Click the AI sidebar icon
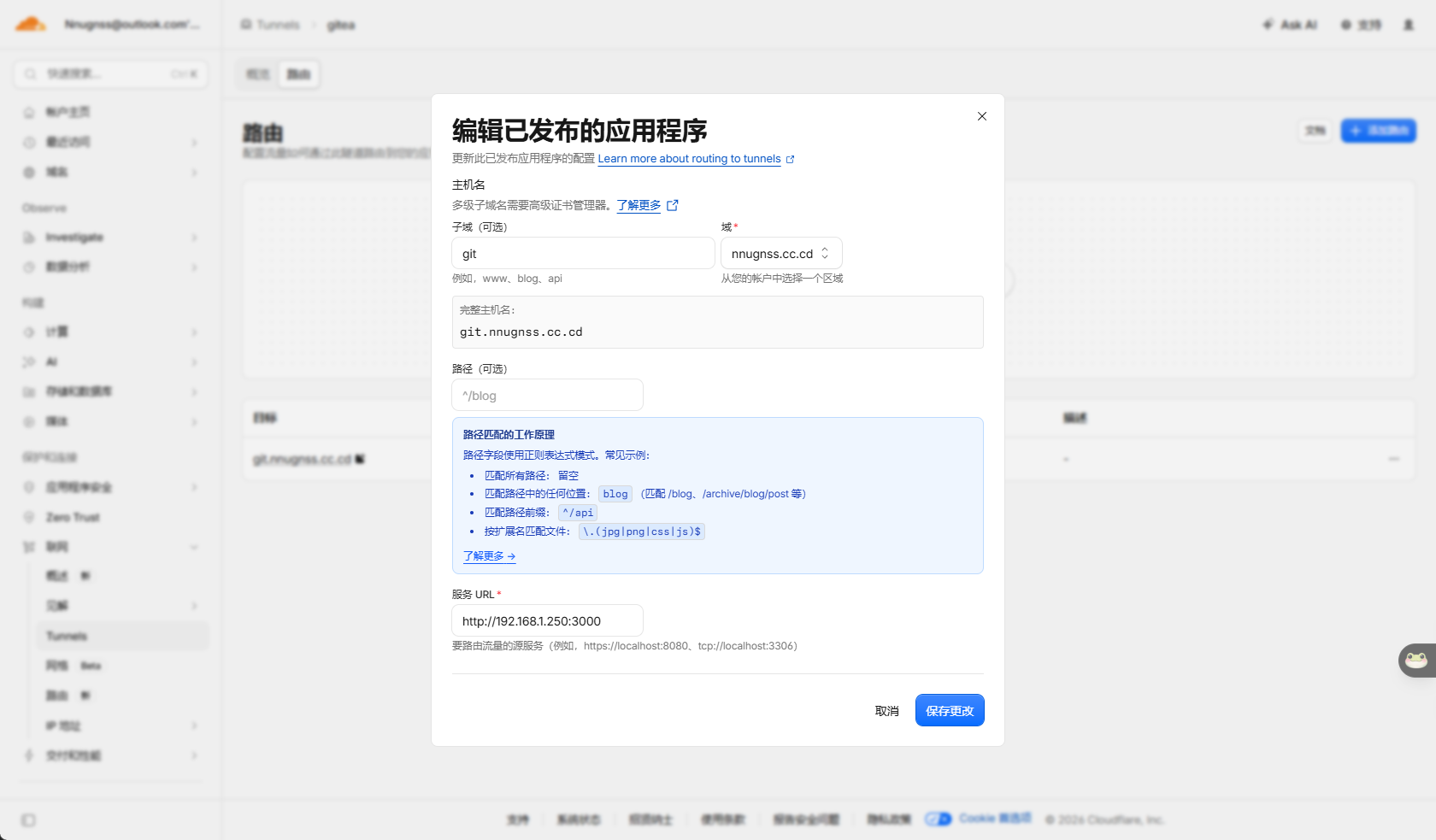 29,362
